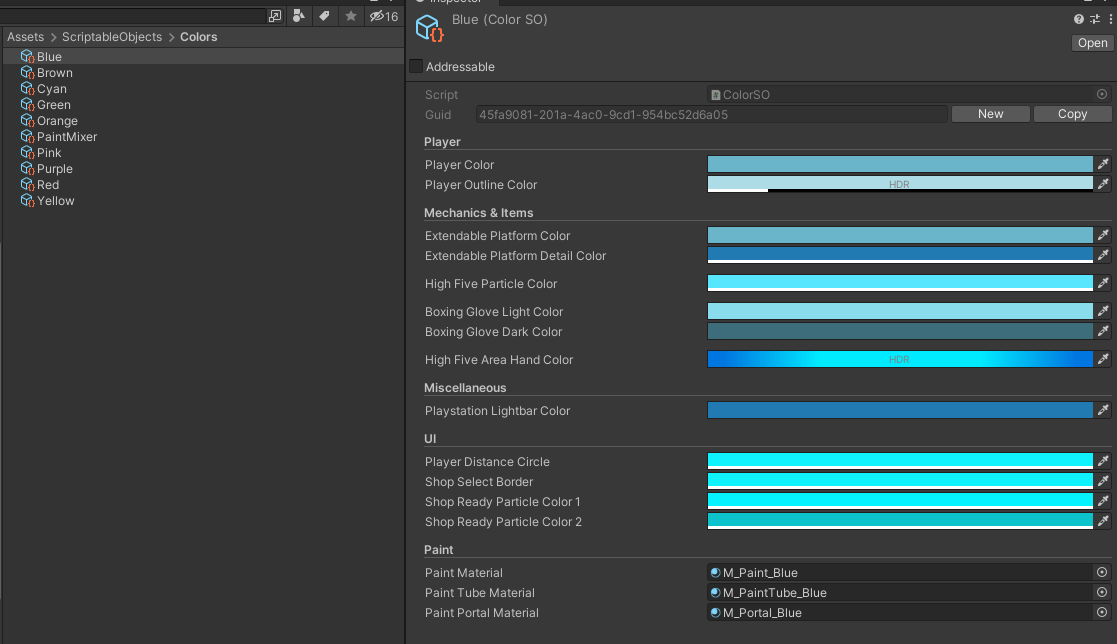Click the favorites star icon in Project toolbar
The width and height of the screenshot is (1117, 644).
350,16
